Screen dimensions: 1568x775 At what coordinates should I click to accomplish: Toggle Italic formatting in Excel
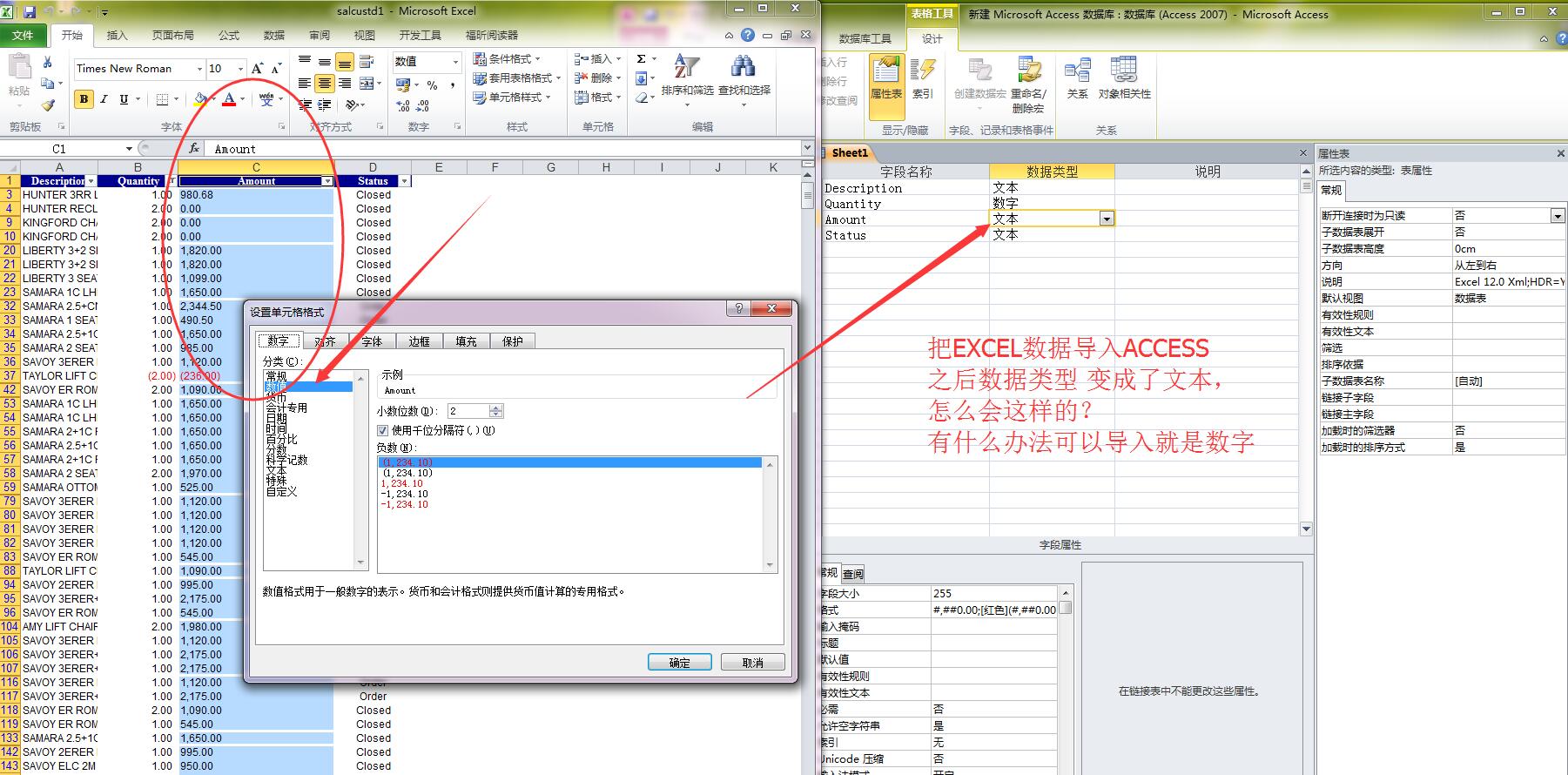pos(104,99)
